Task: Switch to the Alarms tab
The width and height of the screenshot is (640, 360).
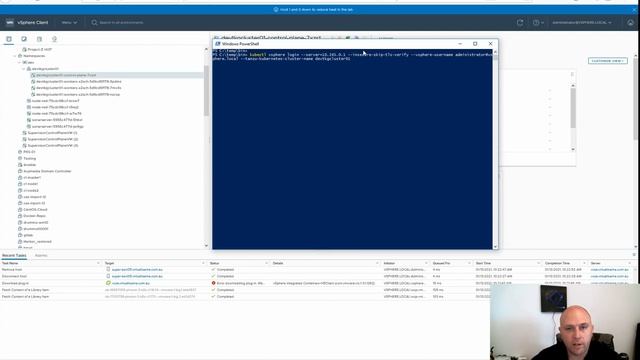Action: [41, 256]
